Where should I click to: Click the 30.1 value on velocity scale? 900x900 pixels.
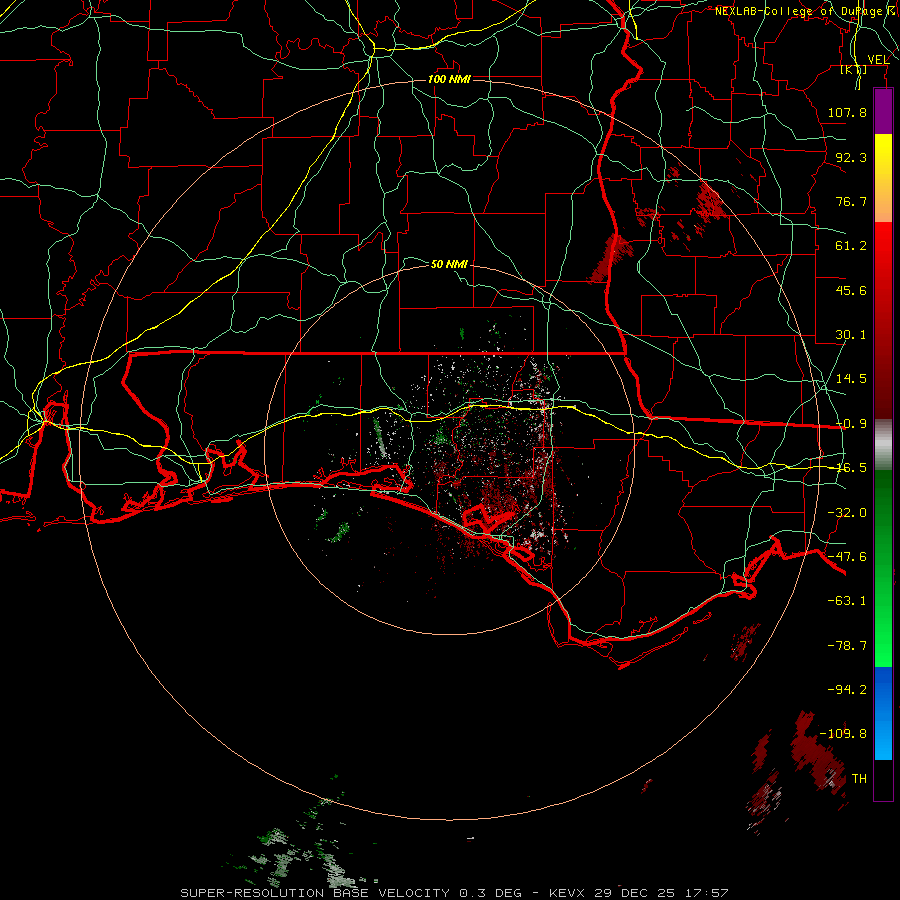851,335
